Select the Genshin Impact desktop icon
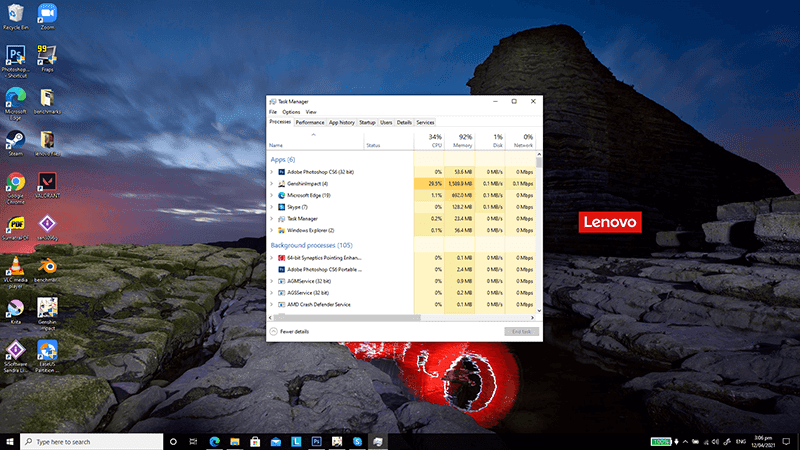 47,314
